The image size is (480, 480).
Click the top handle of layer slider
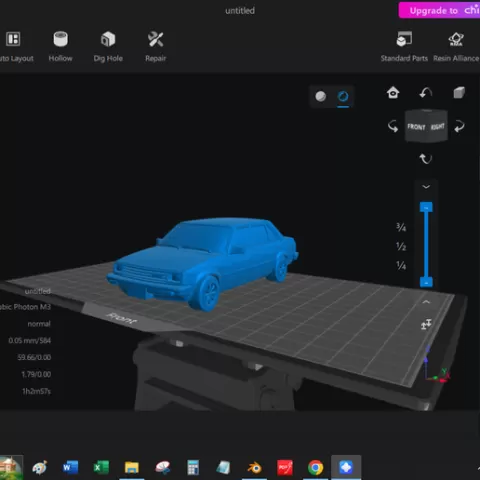point(426,207)
